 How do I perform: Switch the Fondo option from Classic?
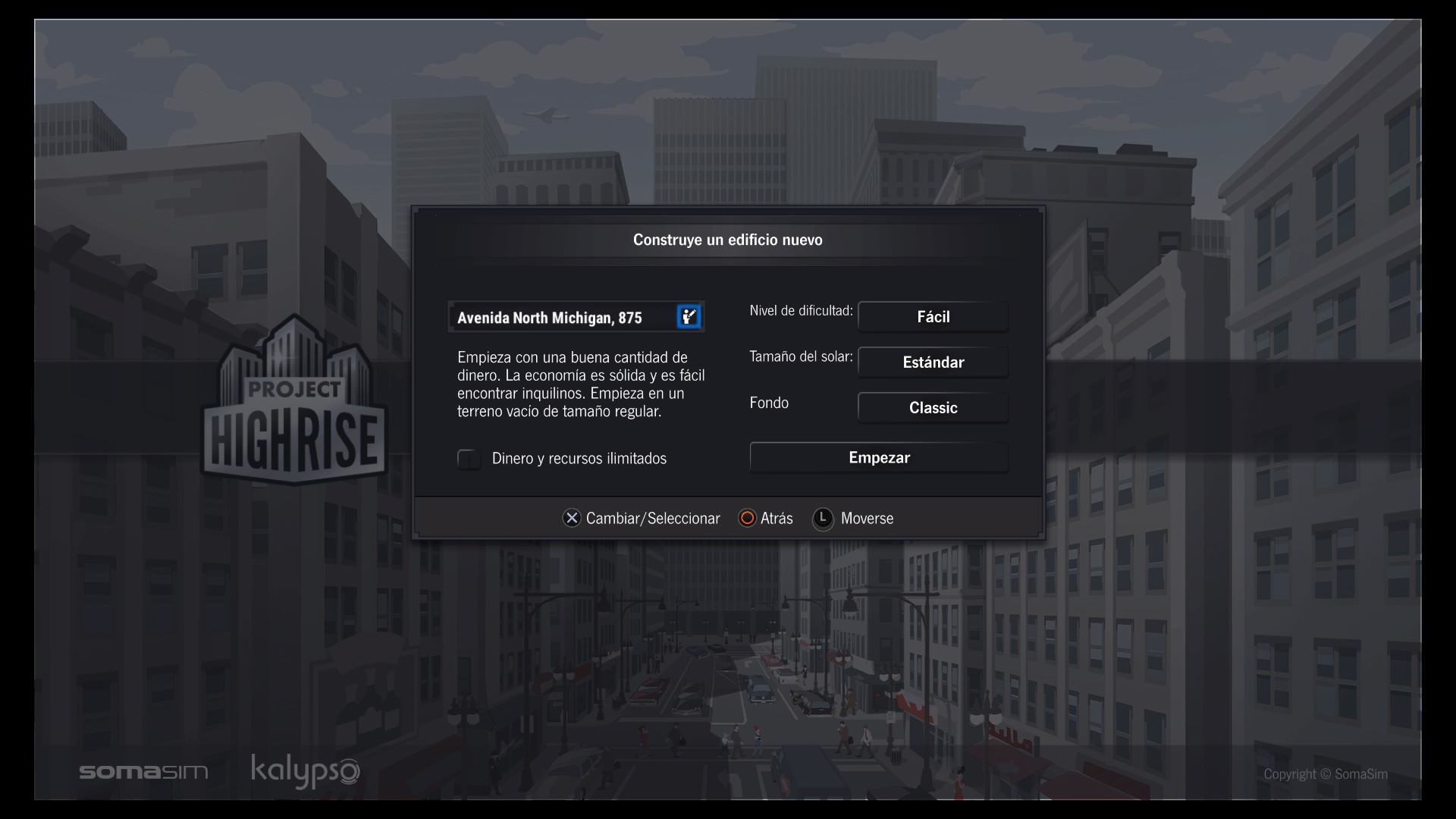(933, 408)
